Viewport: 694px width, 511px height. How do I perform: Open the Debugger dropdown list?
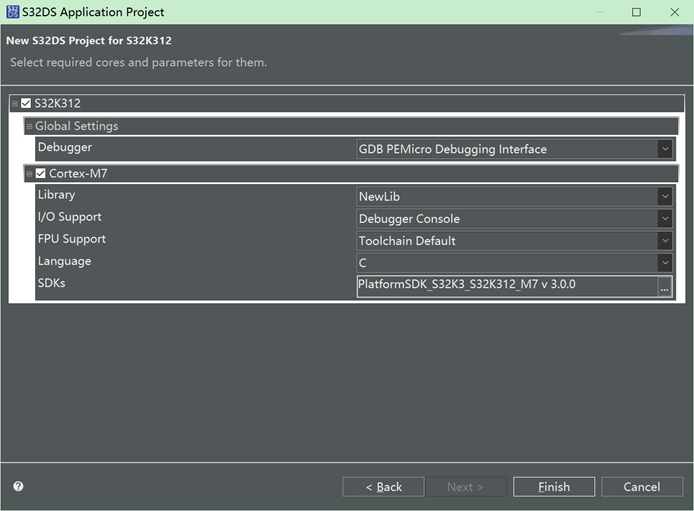(664, 149)
